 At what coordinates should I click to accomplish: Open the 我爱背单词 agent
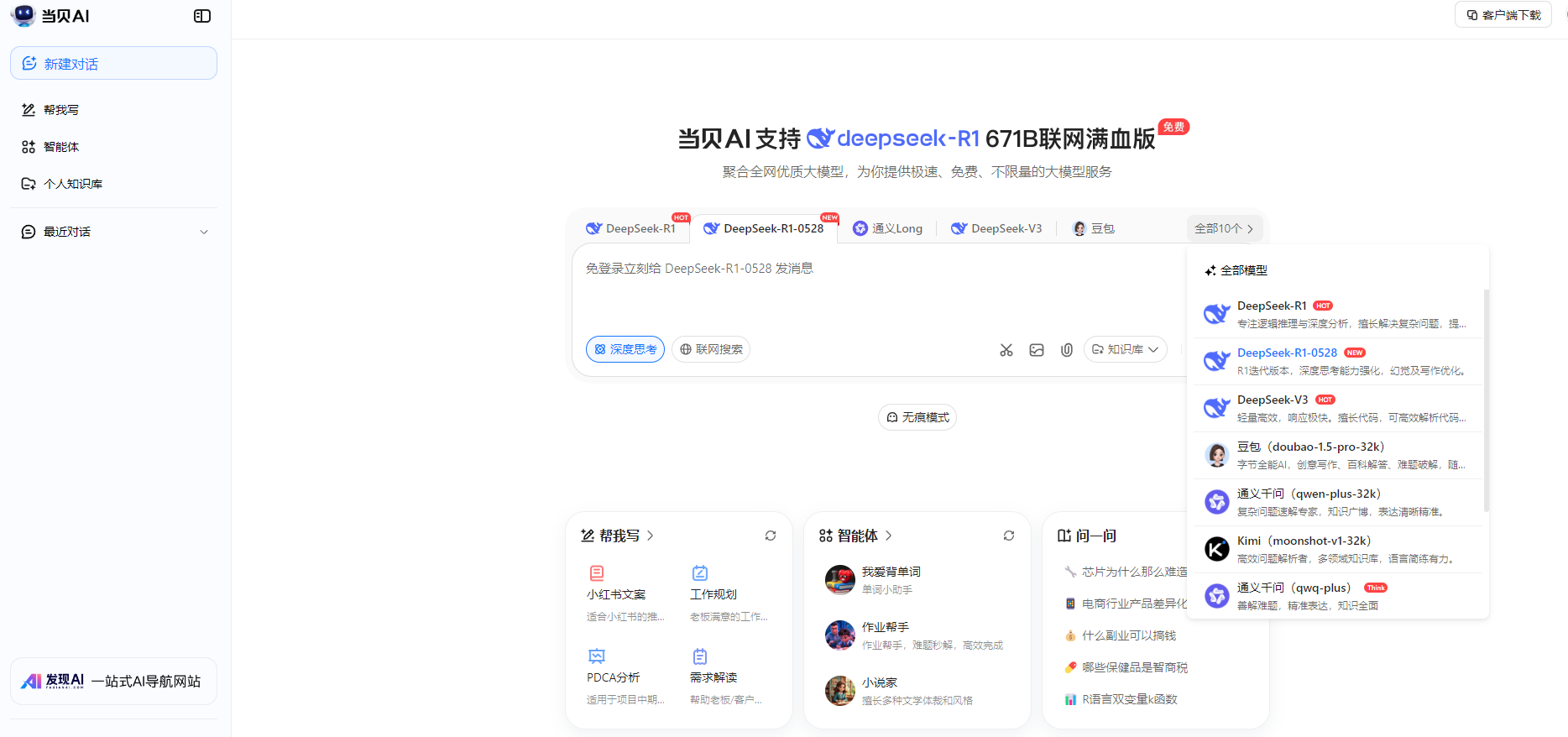point(917,580)
